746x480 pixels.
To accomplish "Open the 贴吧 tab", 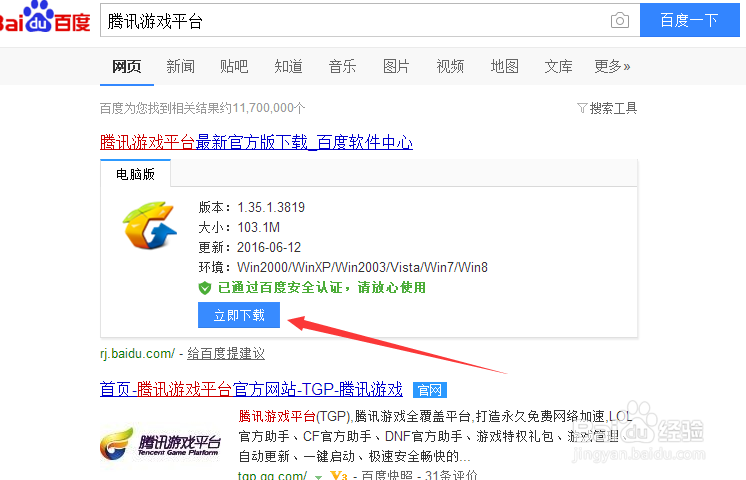I will 234,66.
